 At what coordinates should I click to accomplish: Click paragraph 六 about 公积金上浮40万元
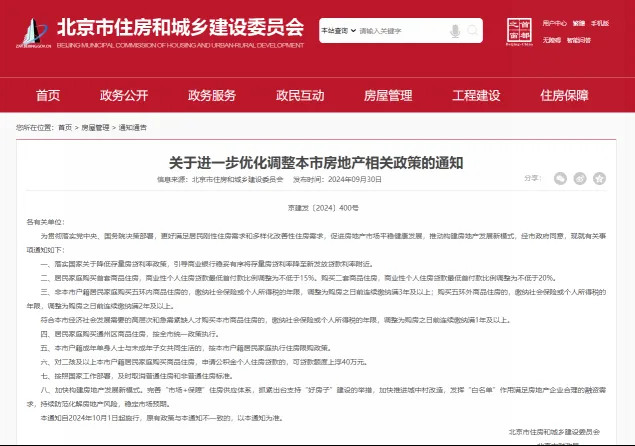point(204,362)
